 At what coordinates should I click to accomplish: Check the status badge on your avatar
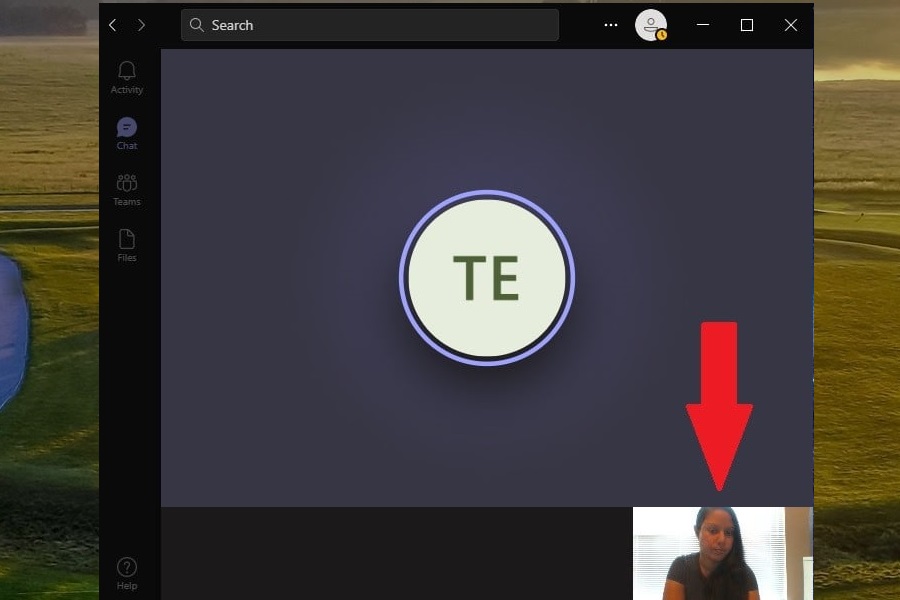click(x=661, y=34)
